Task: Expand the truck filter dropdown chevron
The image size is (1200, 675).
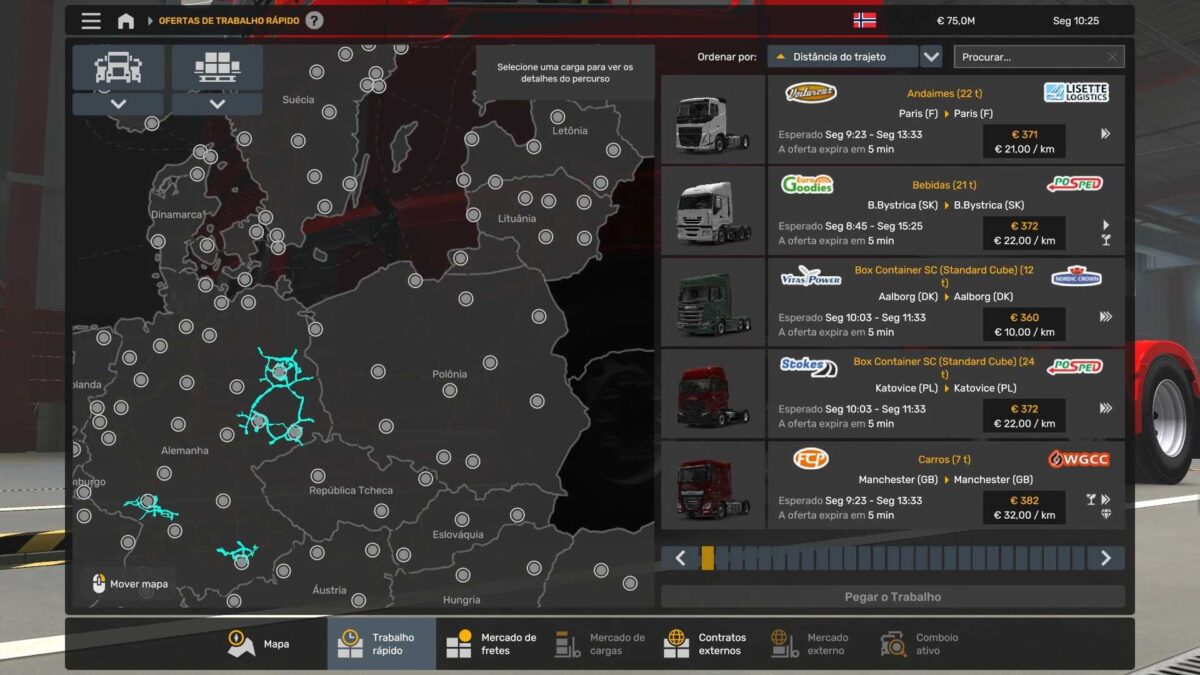Action: pos(118,104)
